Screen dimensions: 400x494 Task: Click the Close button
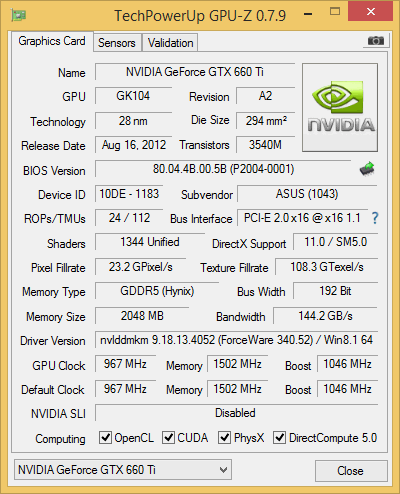(x=351, y=471)
